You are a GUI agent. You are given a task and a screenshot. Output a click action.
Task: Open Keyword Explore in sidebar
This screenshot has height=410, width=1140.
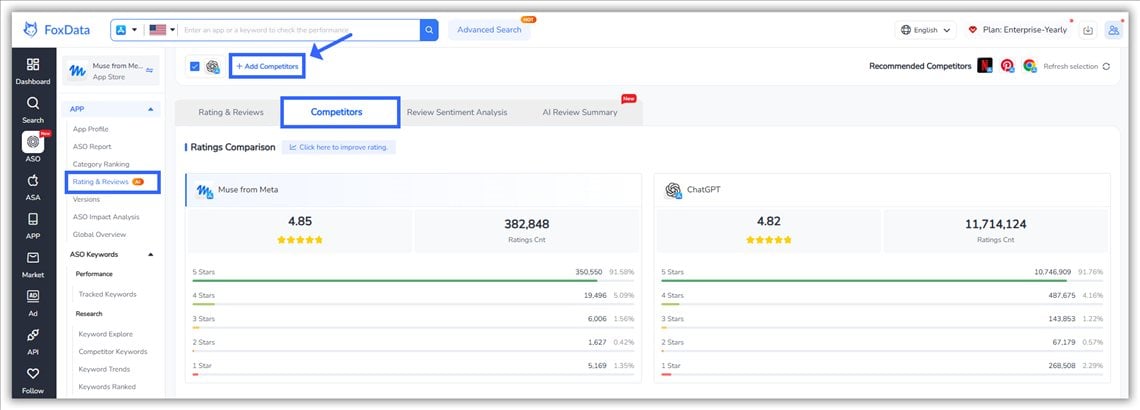click(x=105, y=334)
